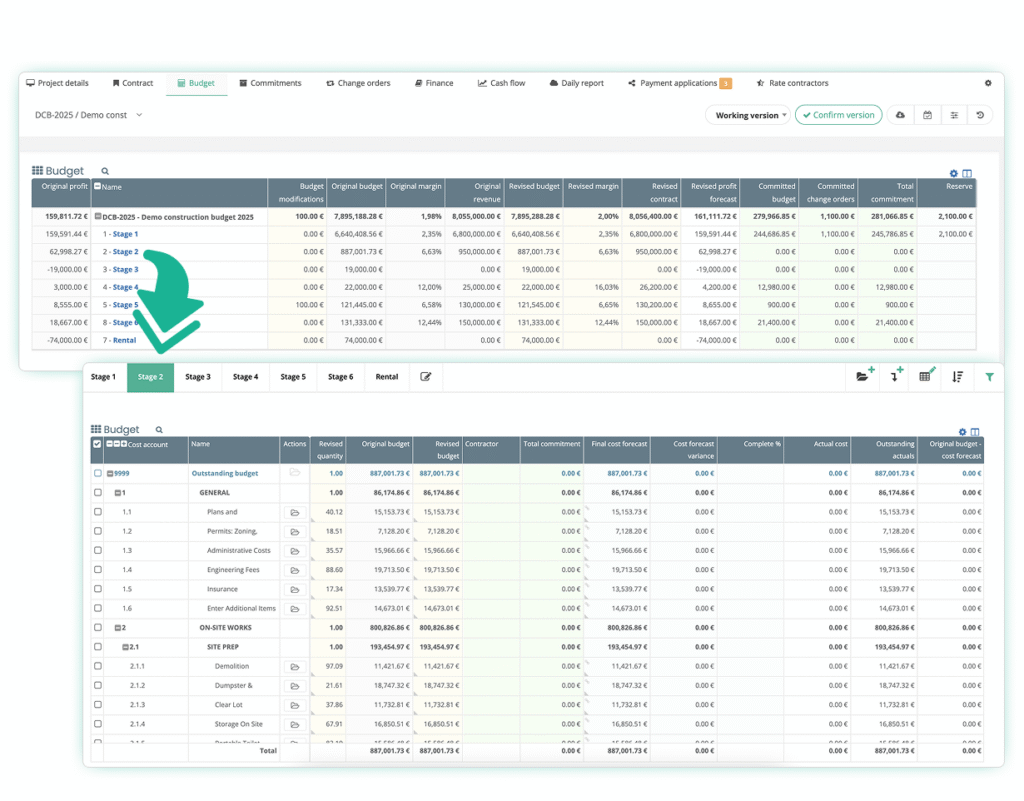The width and height of the screenshot is (1024, 801).
Task: Click the add row arrow icon
Action: click(x=897, y=375)
